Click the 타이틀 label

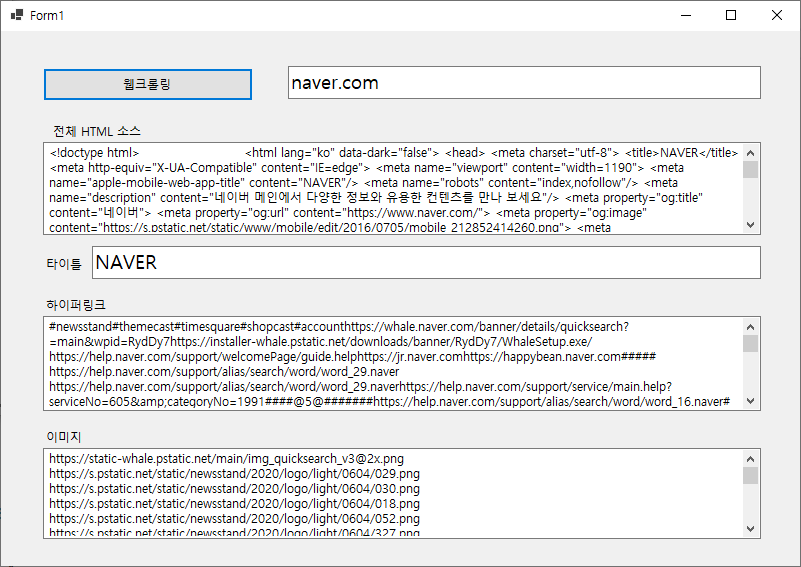64,264
